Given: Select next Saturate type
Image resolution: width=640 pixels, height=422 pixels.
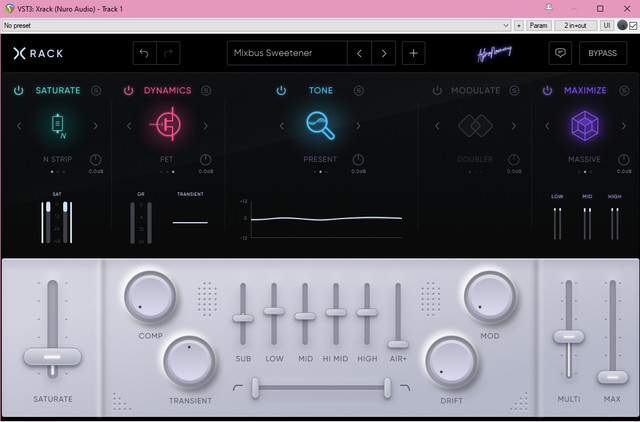Looking at the screenshot, I should click(x=96, y=126).
